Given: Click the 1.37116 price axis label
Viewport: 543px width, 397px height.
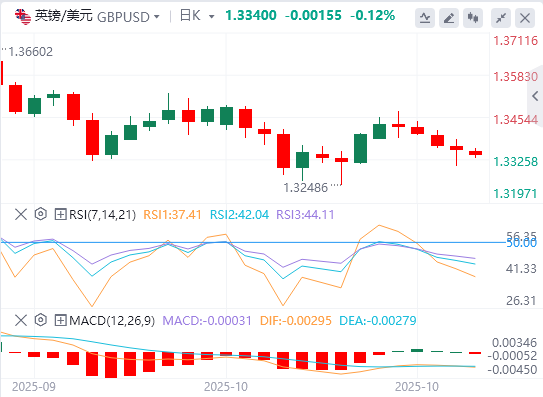Looking at the screenshot, I should (516, 41).
